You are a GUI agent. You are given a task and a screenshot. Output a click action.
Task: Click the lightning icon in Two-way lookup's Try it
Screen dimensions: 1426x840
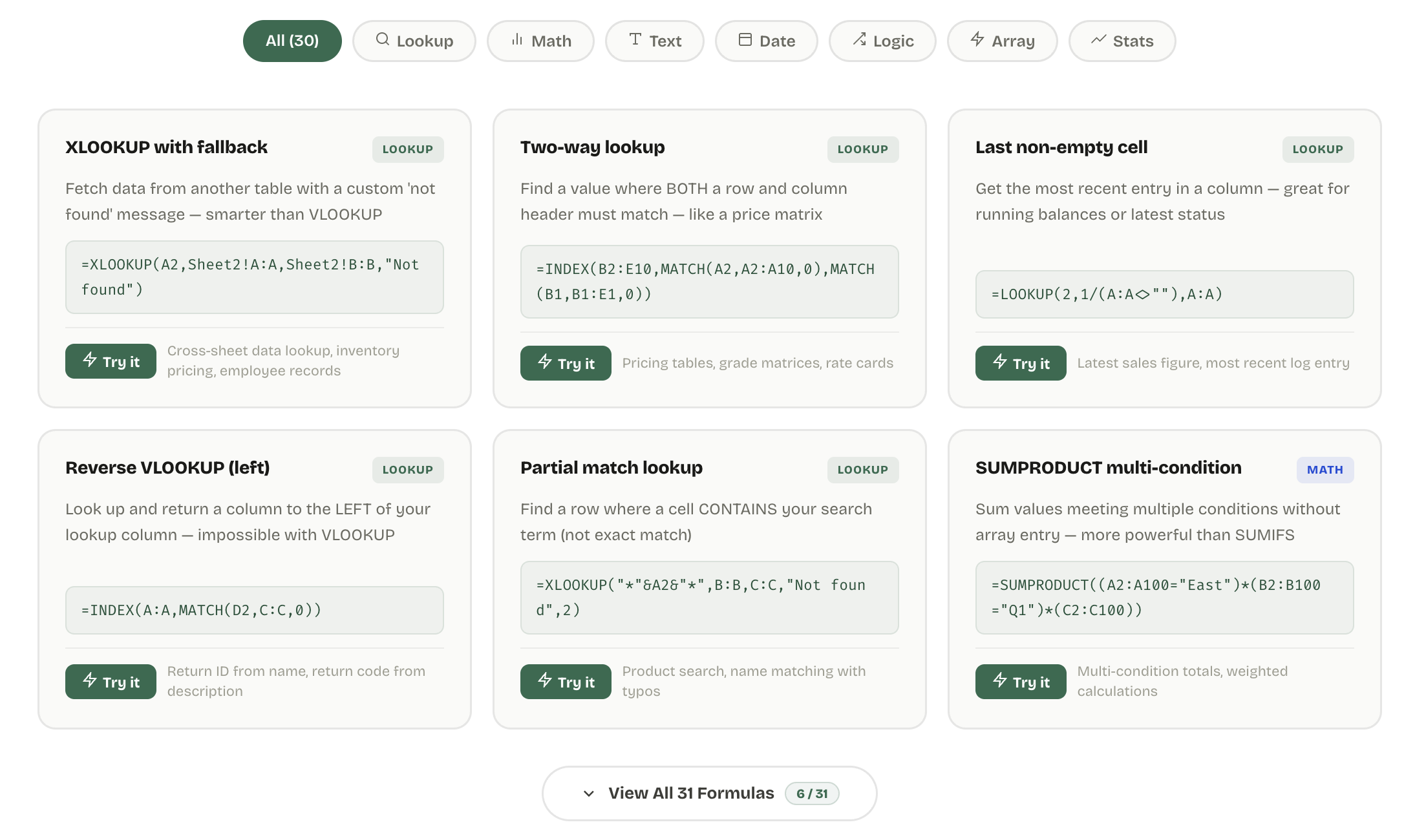click(544, 363)
